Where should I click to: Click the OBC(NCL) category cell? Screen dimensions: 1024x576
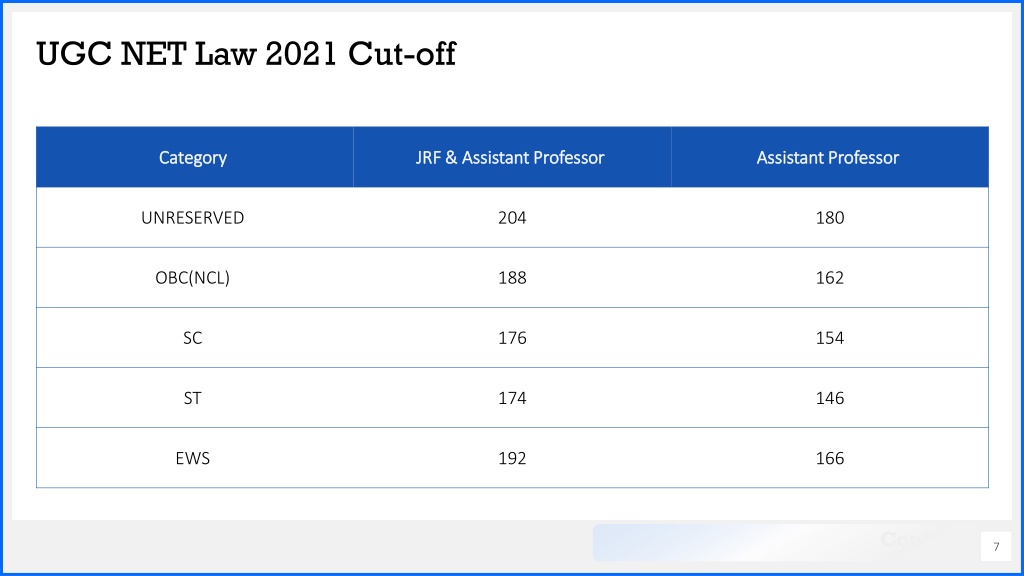pyautogui.click(x=195, y=278)
